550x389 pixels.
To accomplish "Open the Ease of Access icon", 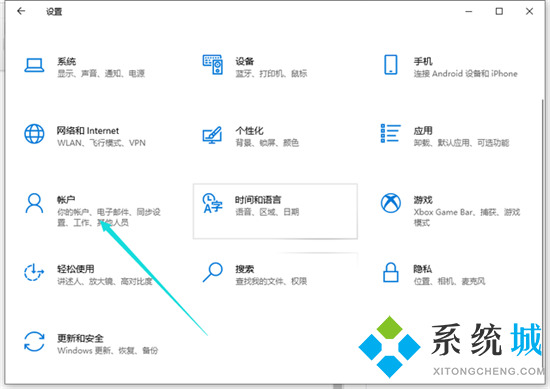I will (x=34, y=272).
